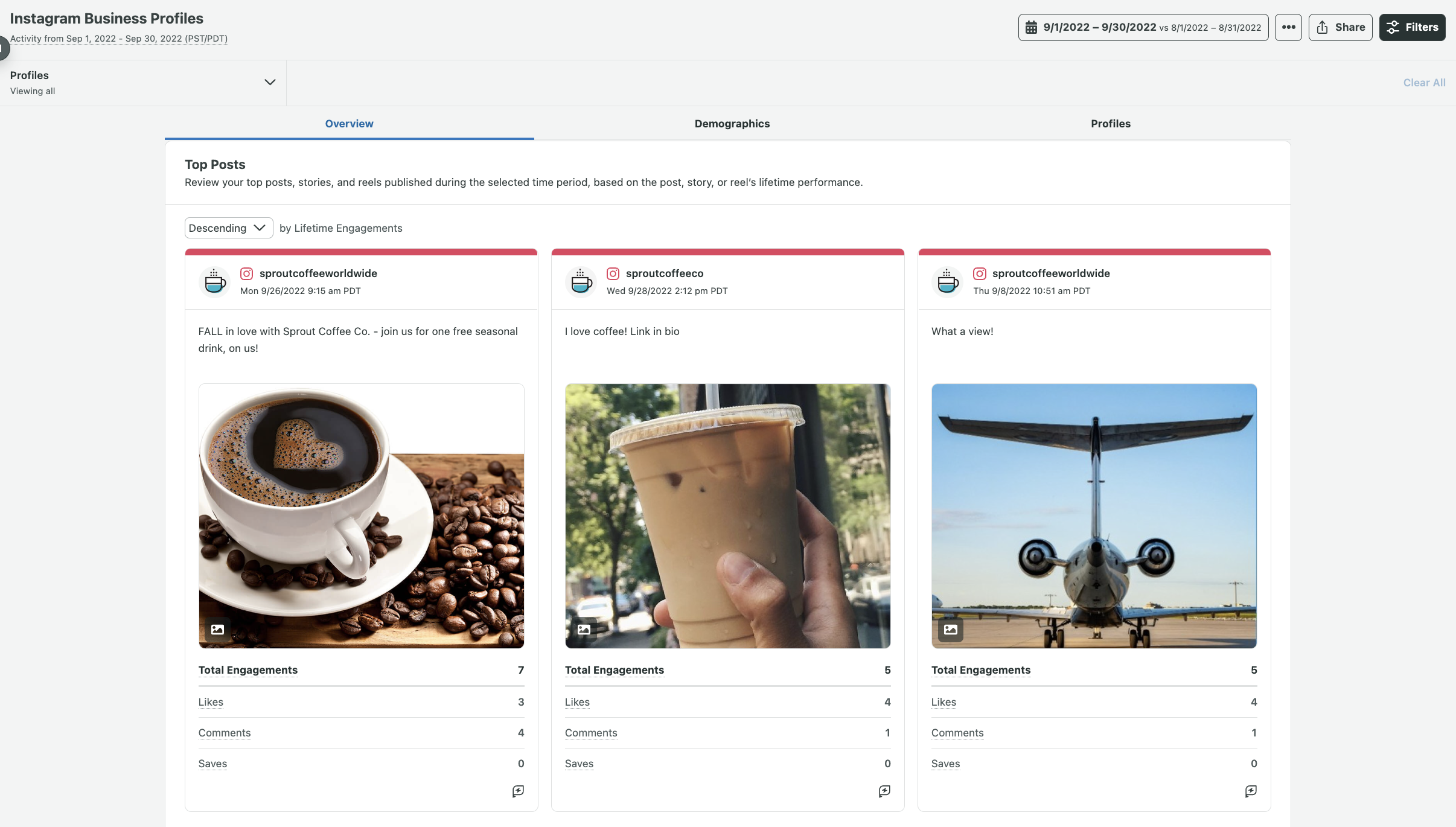
Task: Click Clear All filters link
Action: (x=1423, y=83)
